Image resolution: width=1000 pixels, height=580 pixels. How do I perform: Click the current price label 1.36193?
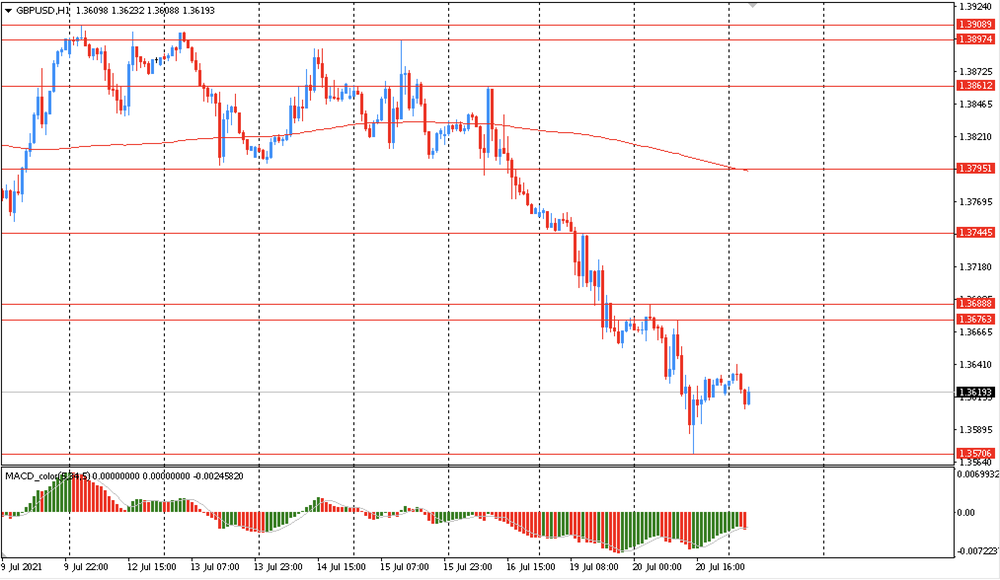coord(976,392)
